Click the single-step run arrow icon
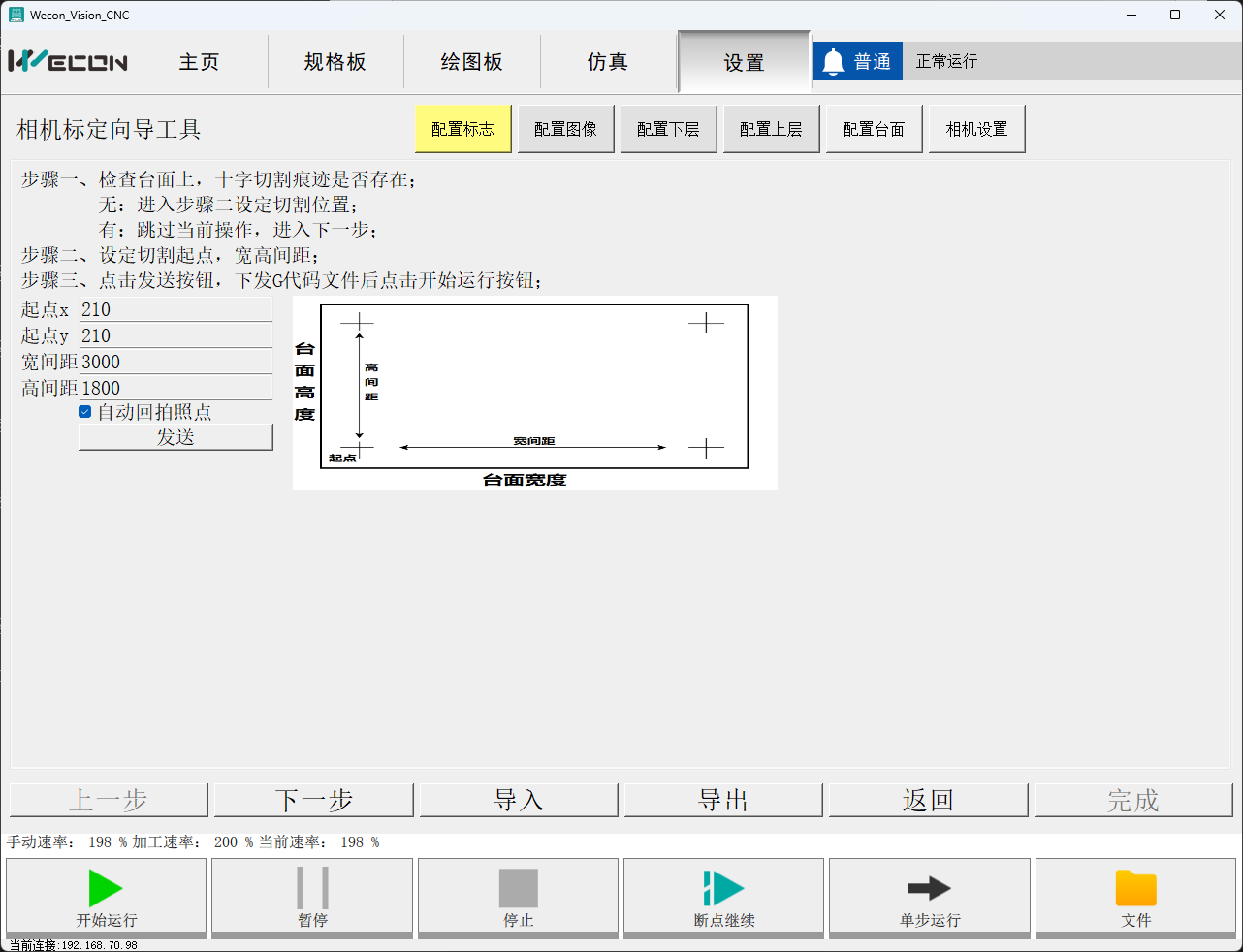The width and height of the screenshot is (1243, 952). click(x=929, y=888)
